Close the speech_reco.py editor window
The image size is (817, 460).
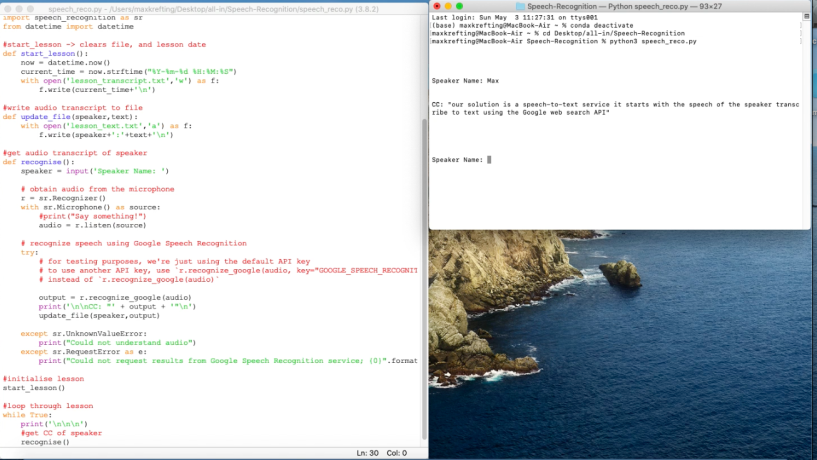[x=8, y=9]
